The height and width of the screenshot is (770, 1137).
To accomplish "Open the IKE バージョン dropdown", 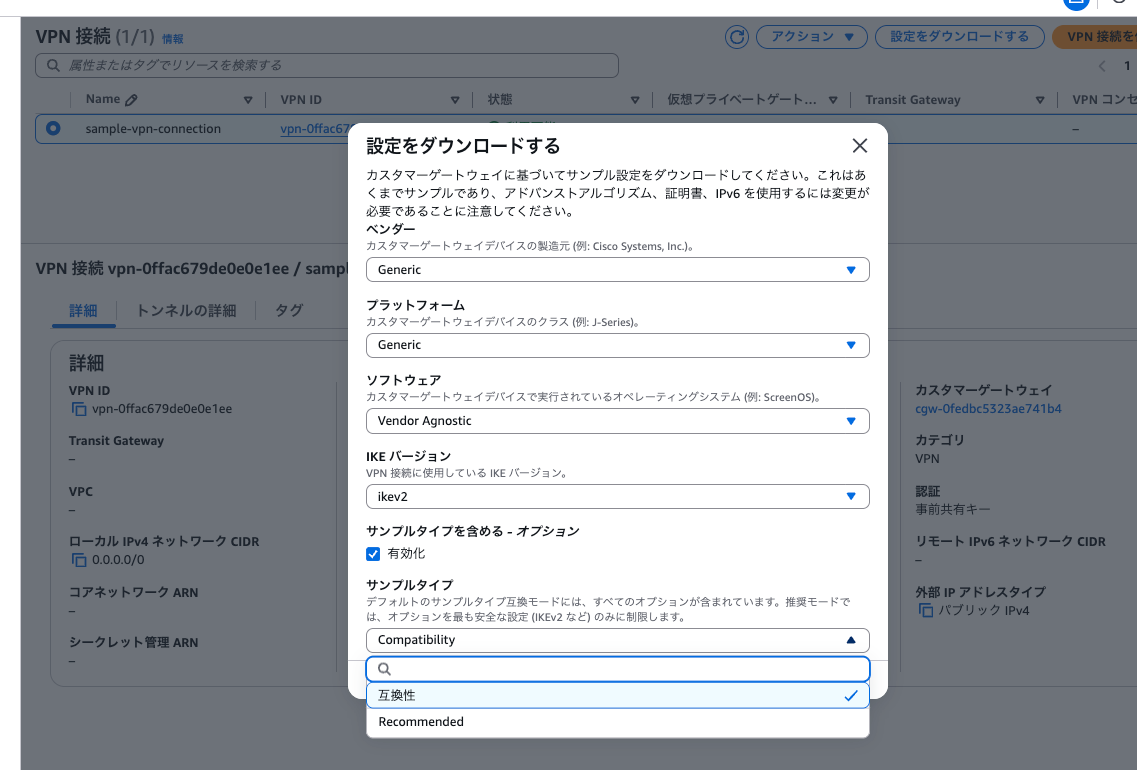I will click(617, 496).
